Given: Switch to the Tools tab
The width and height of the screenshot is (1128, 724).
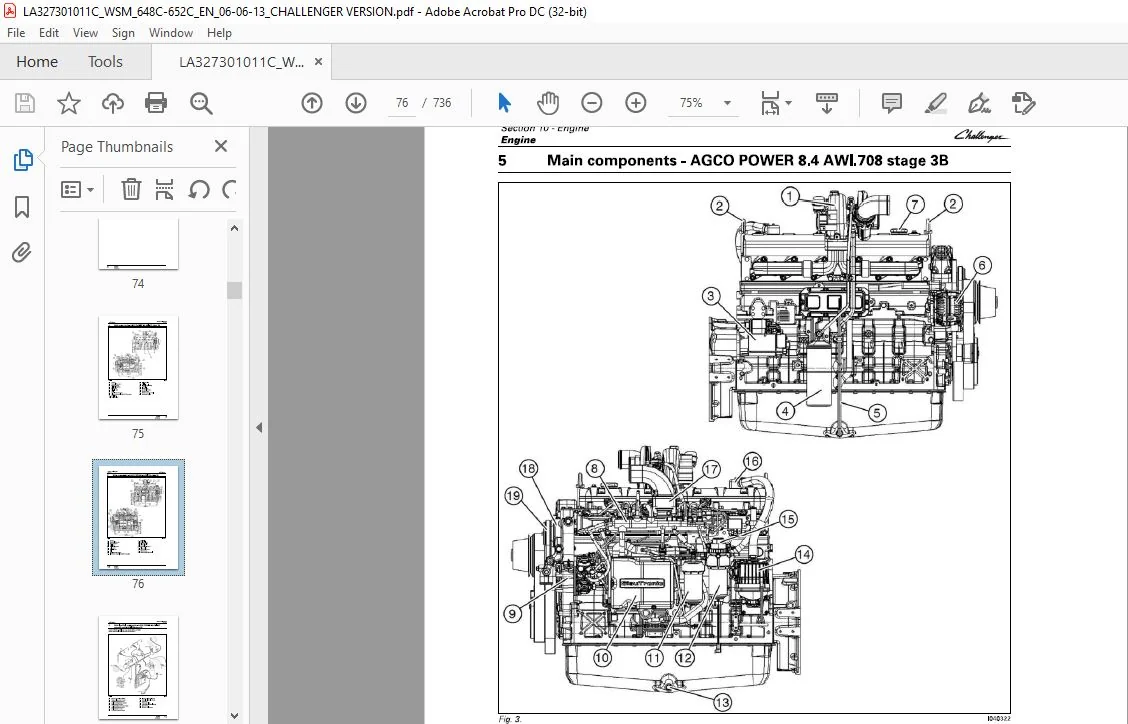Looking at the screenshot, I should (105, 62).
